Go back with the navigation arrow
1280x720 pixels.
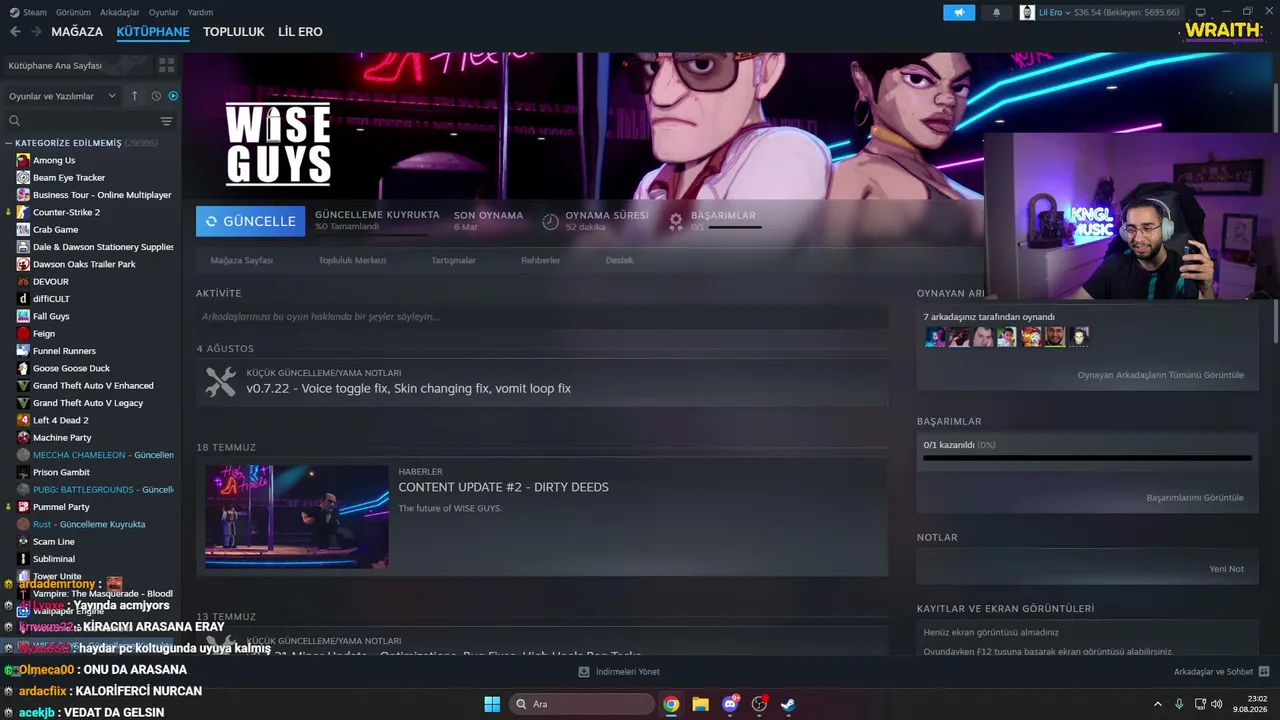coord(15,32)
